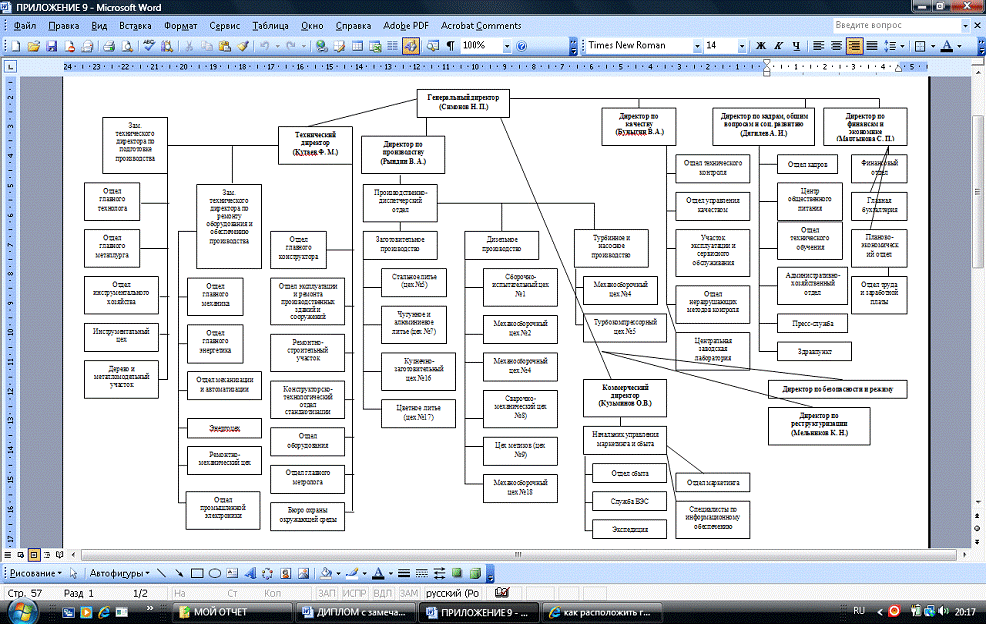Apply 3-D Style to the shape
The height and width of the screenshot is (624, 986).
click(475, 573)
